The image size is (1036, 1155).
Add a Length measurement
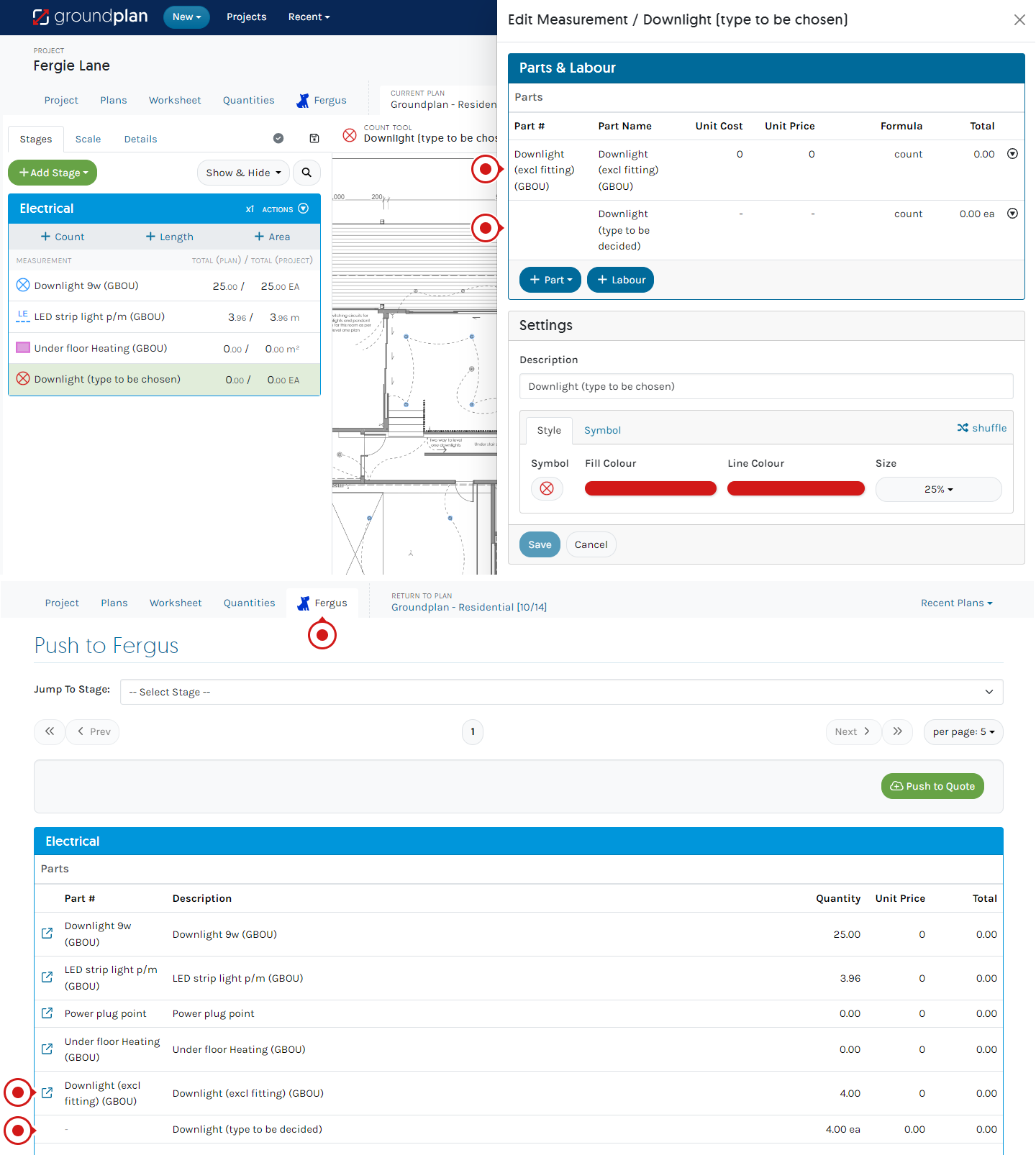pos(170,237)
